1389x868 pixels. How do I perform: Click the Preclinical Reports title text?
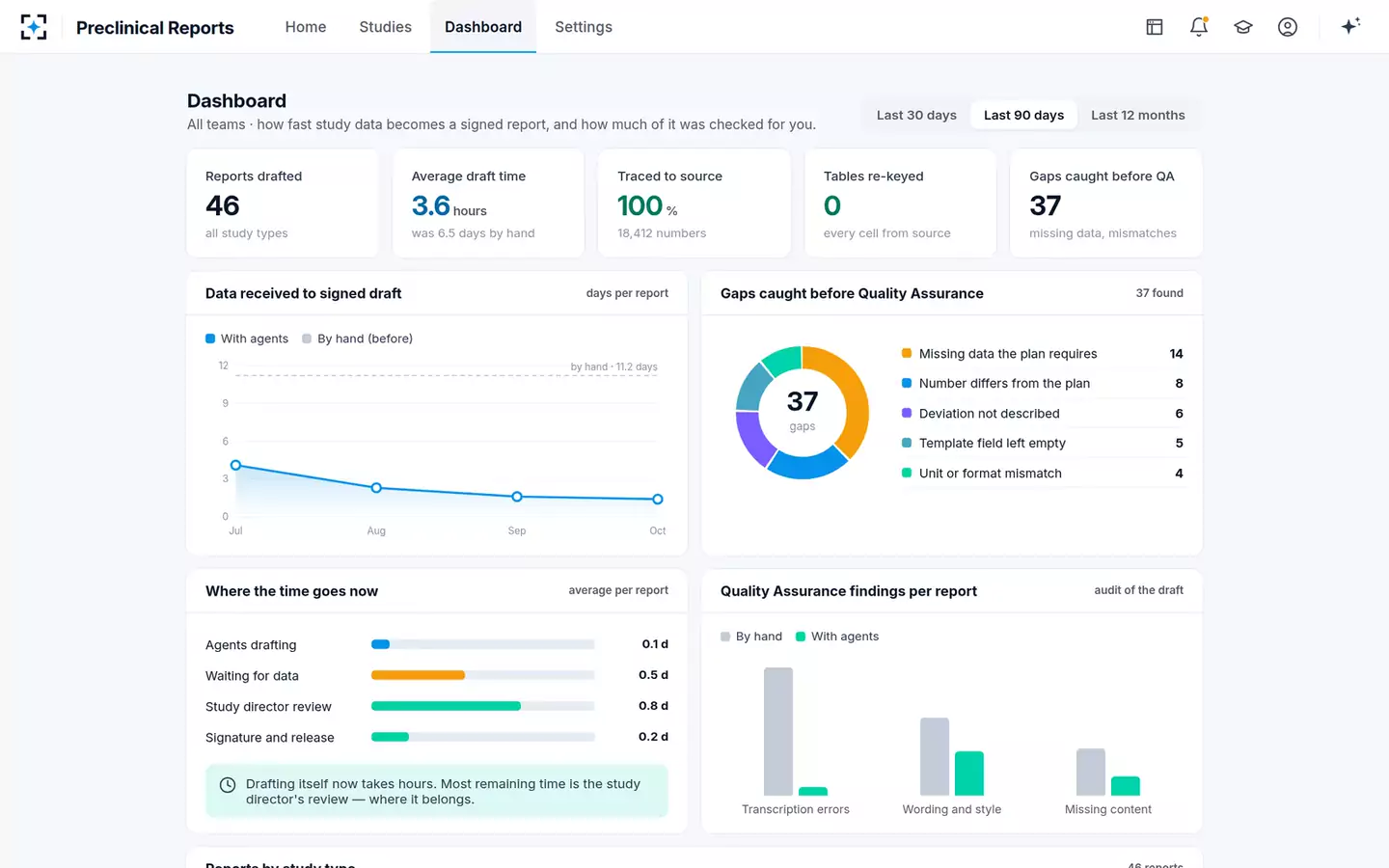(x=155, y=28)
